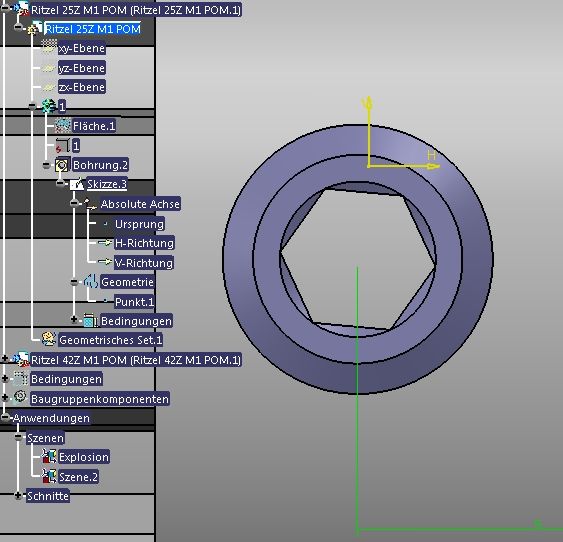Click the Baugruppenkomponenten gear icon

20,397
